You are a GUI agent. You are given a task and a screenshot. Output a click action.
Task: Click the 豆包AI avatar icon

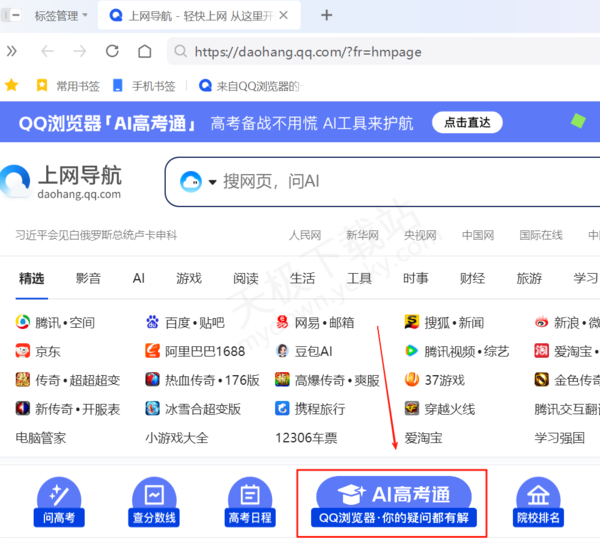click(x=282, y=351)
